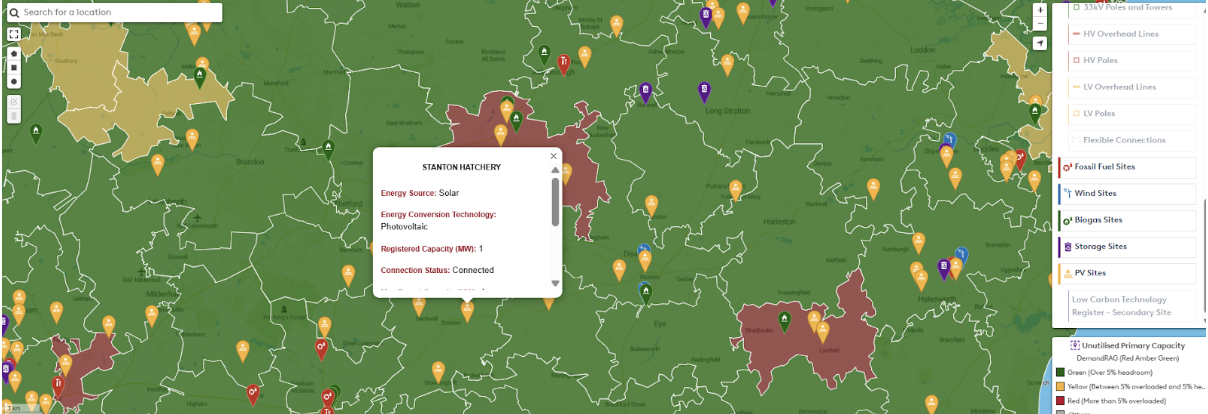Viewport: 1208px width, 414px height.
Task: Toggle the Storage Sites layer
Action: coord(1126,246)
